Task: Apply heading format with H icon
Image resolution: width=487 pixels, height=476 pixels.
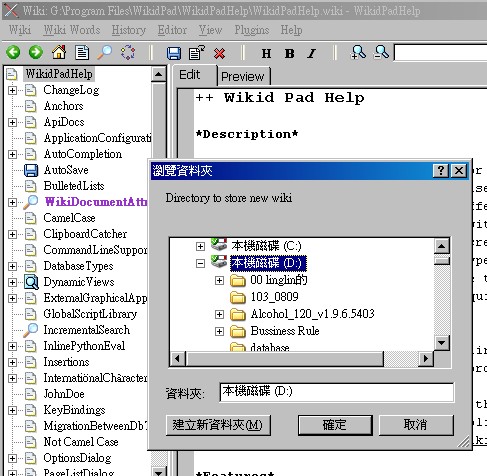Action: (x=266, y=53)
